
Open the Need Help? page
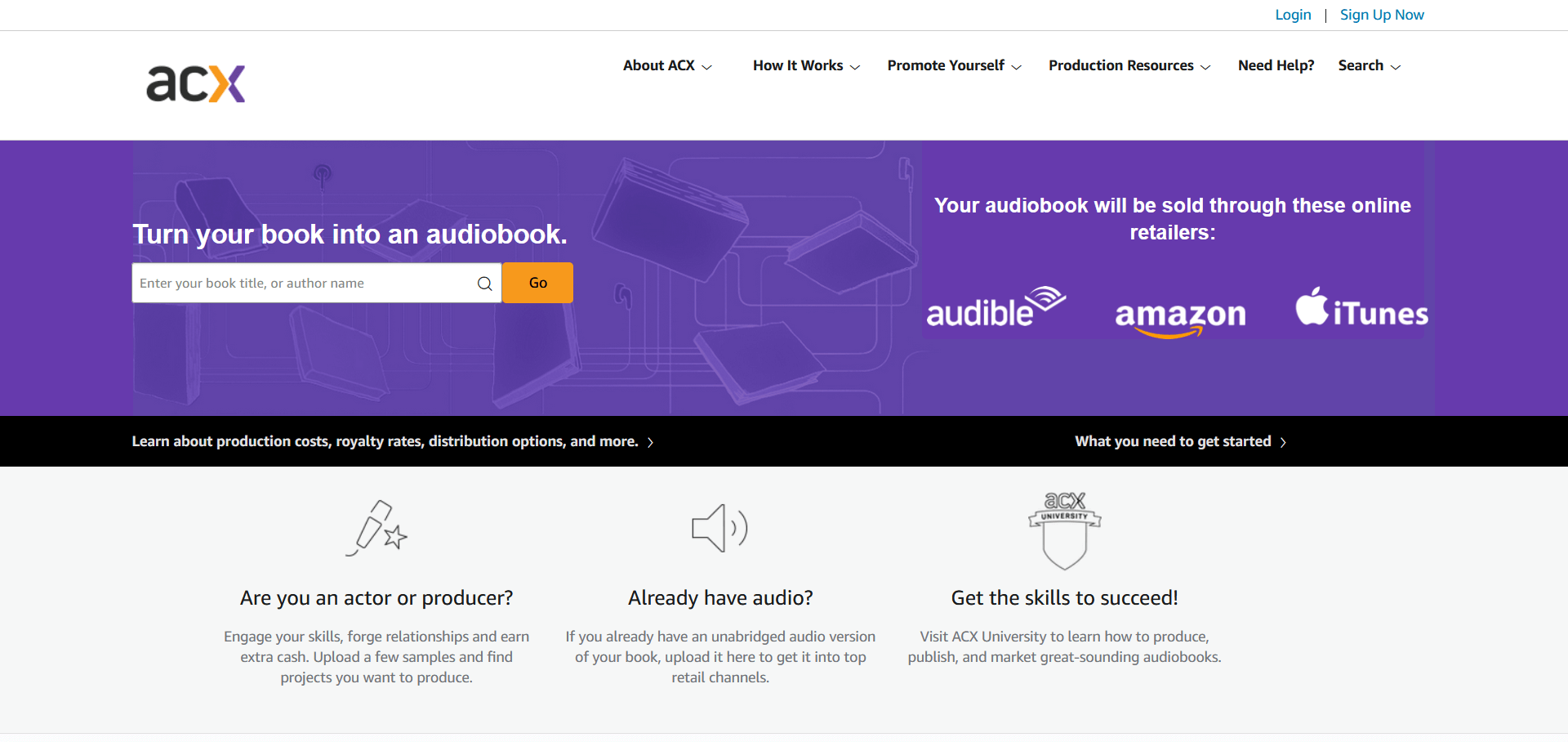pos(1276,65)
